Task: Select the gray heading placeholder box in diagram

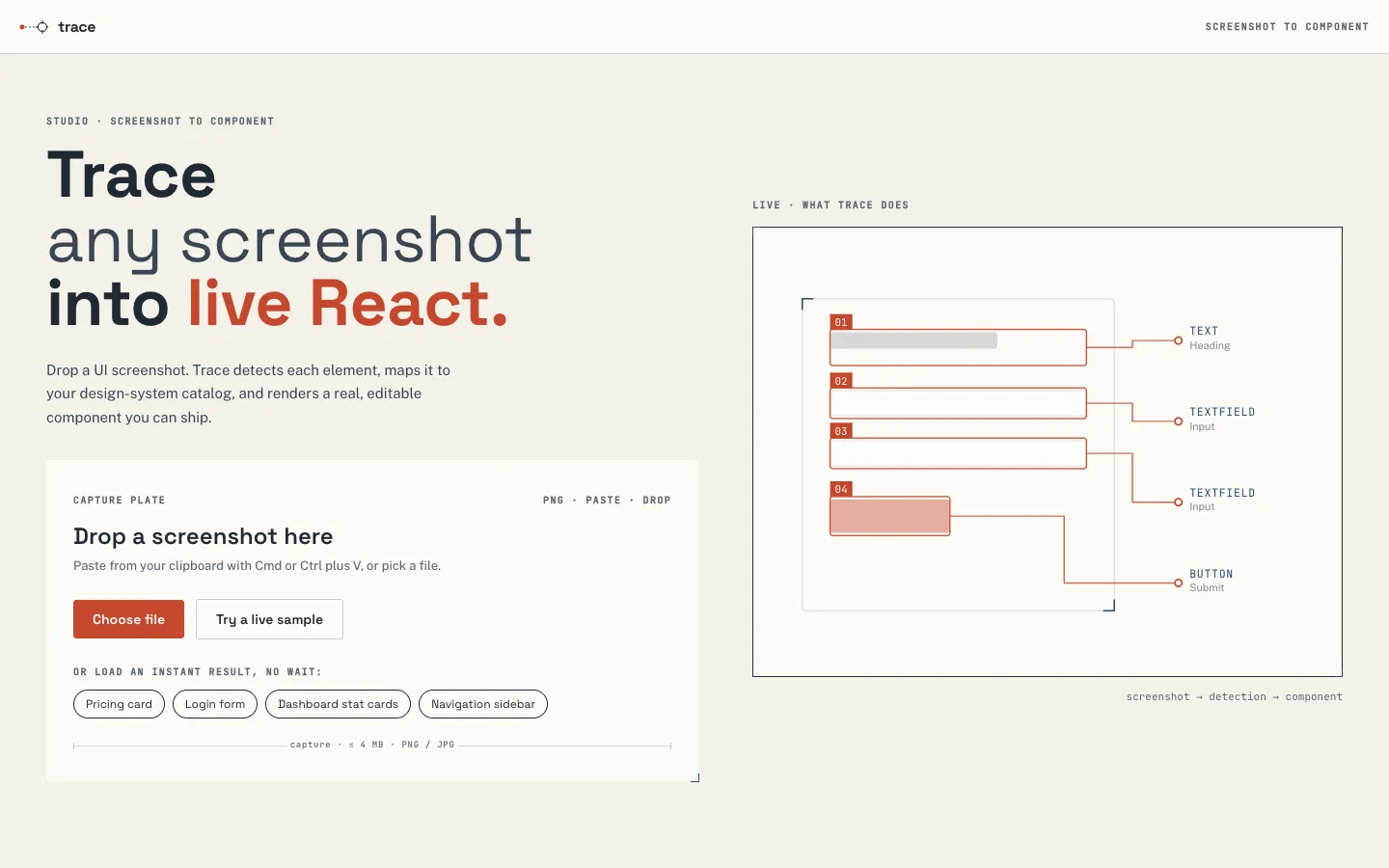Action: 914,340
